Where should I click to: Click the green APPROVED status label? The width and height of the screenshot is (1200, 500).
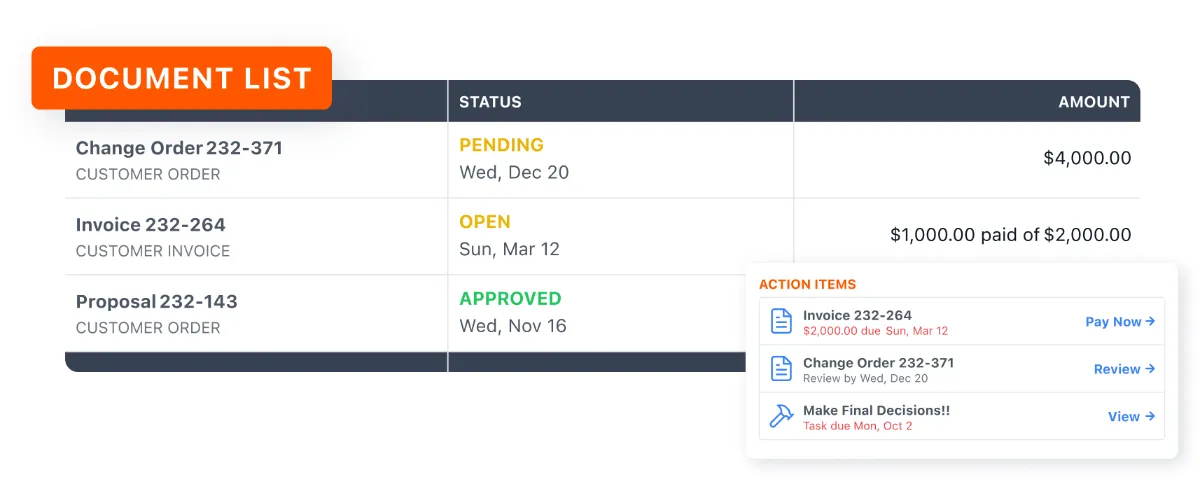tap(510, 298)
